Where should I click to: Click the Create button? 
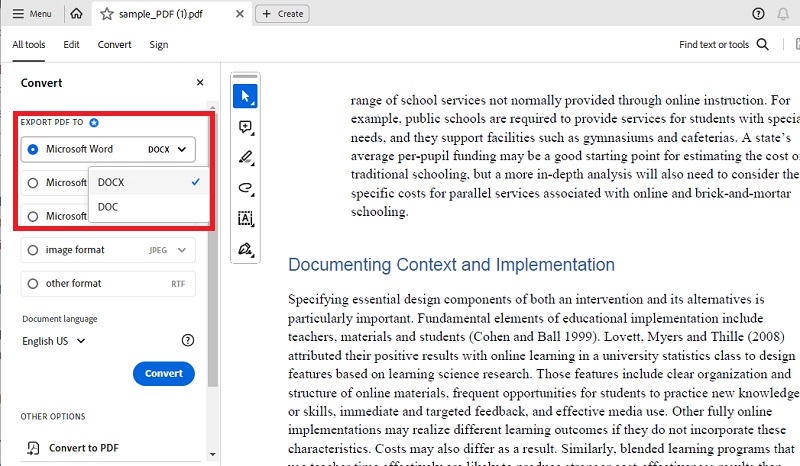(x=282, y=14)
